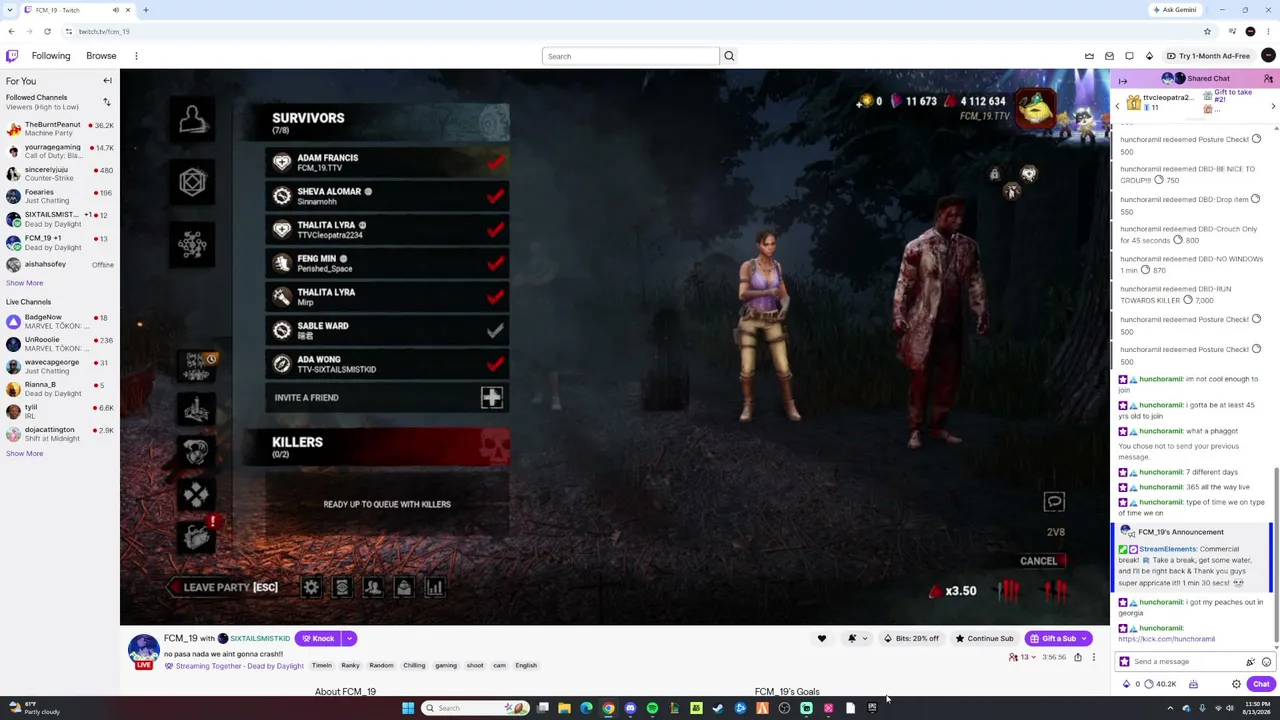This screenshot has width=1280, height=720.
Task: Open the chat community users icon
Action: coord(1269,79)
